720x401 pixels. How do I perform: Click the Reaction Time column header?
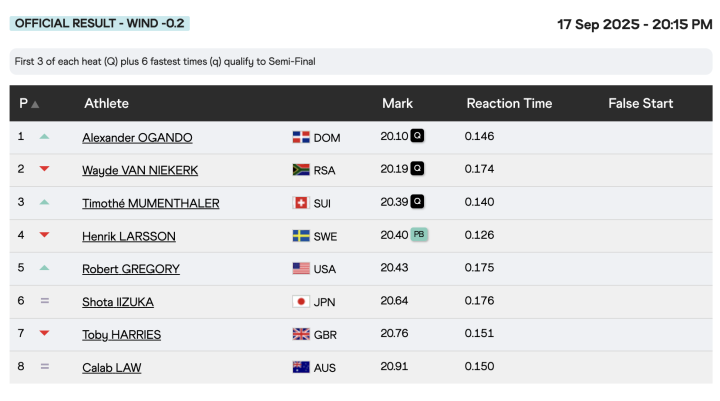[509, 103]
